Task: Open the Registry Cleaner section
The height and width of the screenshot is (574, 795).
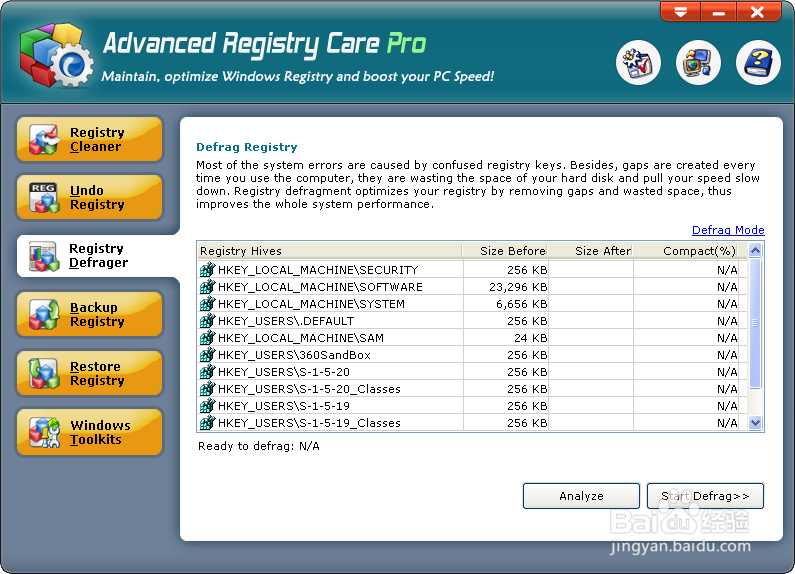Action: click(x=90, y=139)
